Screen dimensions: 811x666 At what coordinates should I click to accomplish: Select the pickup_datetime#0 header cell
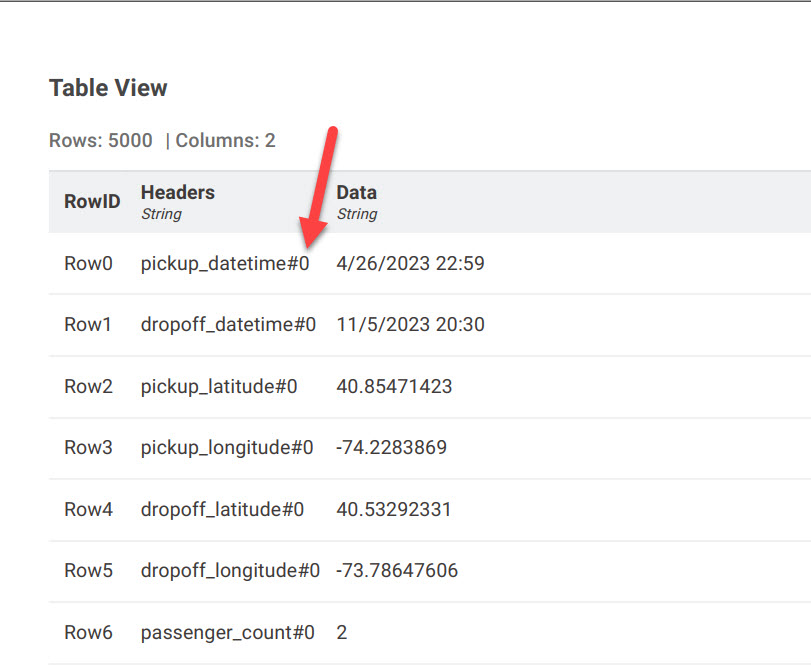point(225,263)
